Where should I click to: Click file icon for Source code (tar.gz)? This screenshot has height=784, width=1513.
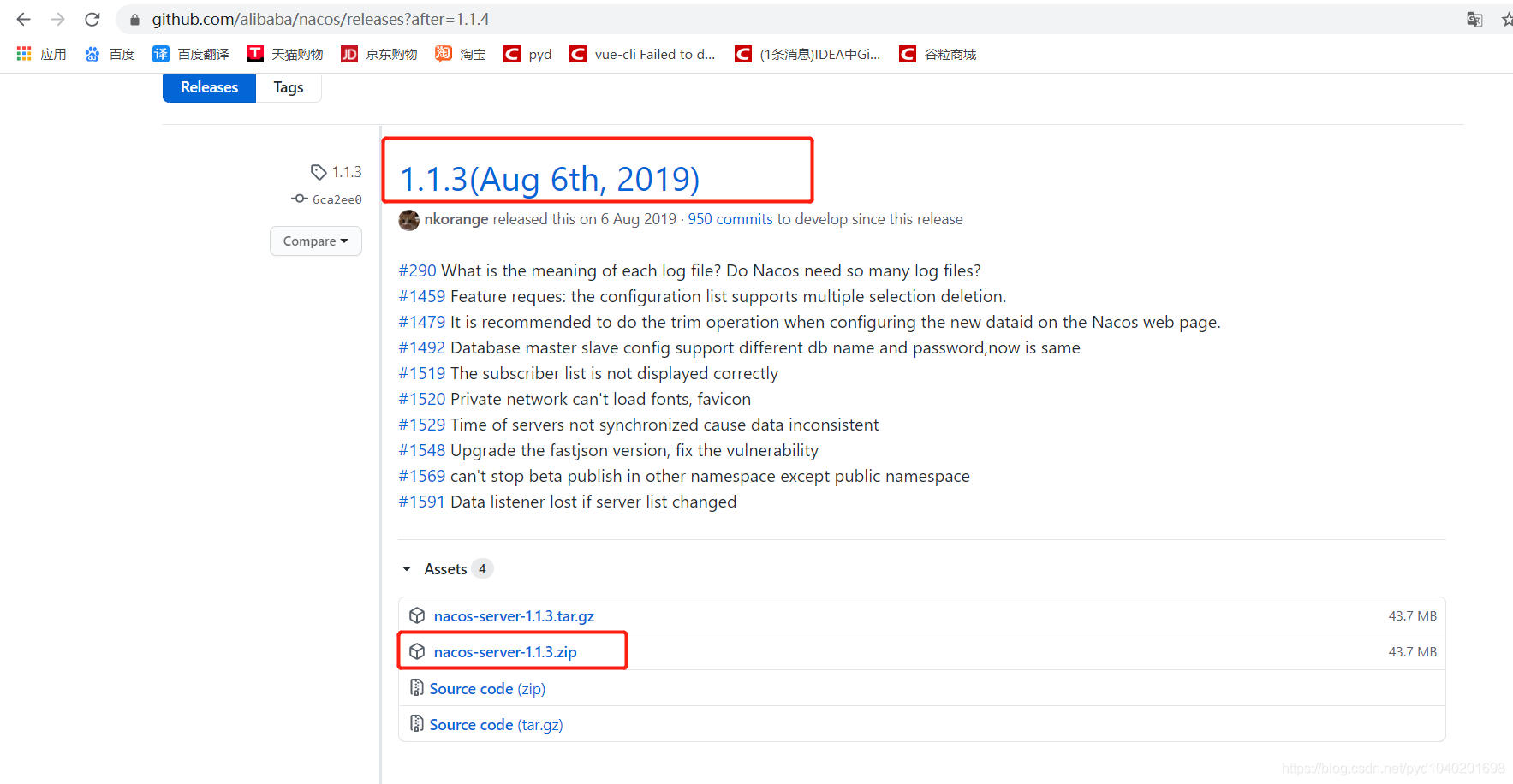click(417, 723)
